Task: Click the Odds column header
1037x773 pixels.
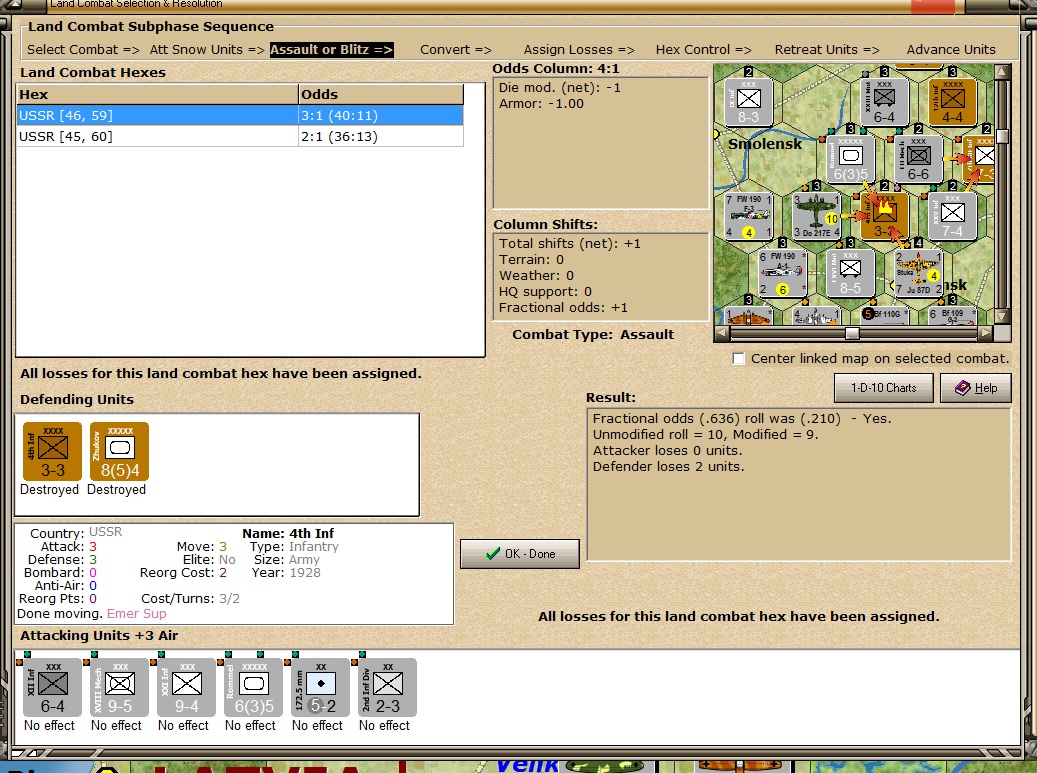Action: (381, 95)
